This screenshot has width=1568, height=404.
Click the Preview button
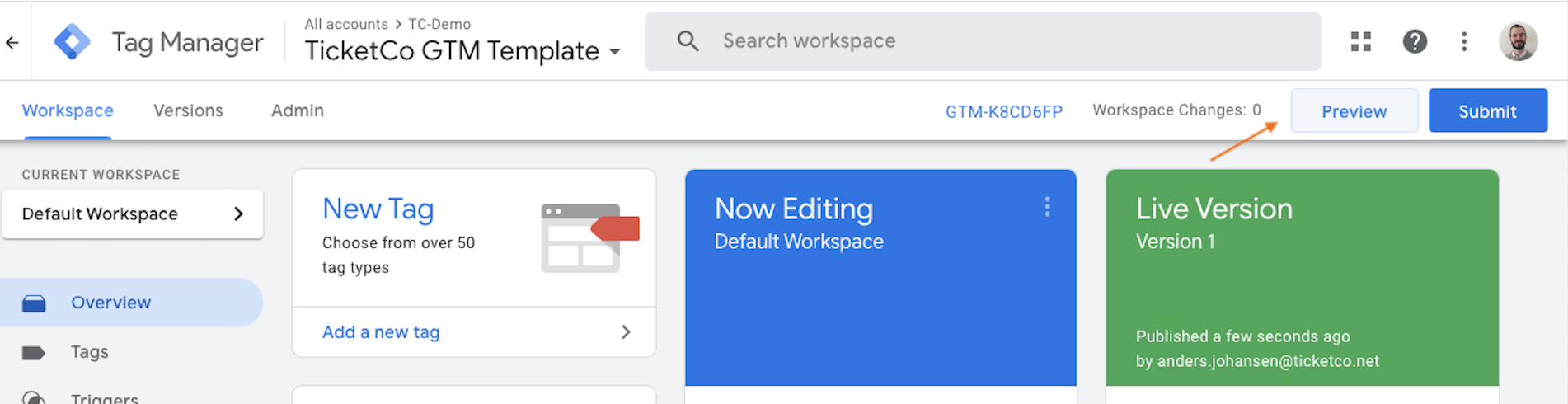tap(1354, 111)
